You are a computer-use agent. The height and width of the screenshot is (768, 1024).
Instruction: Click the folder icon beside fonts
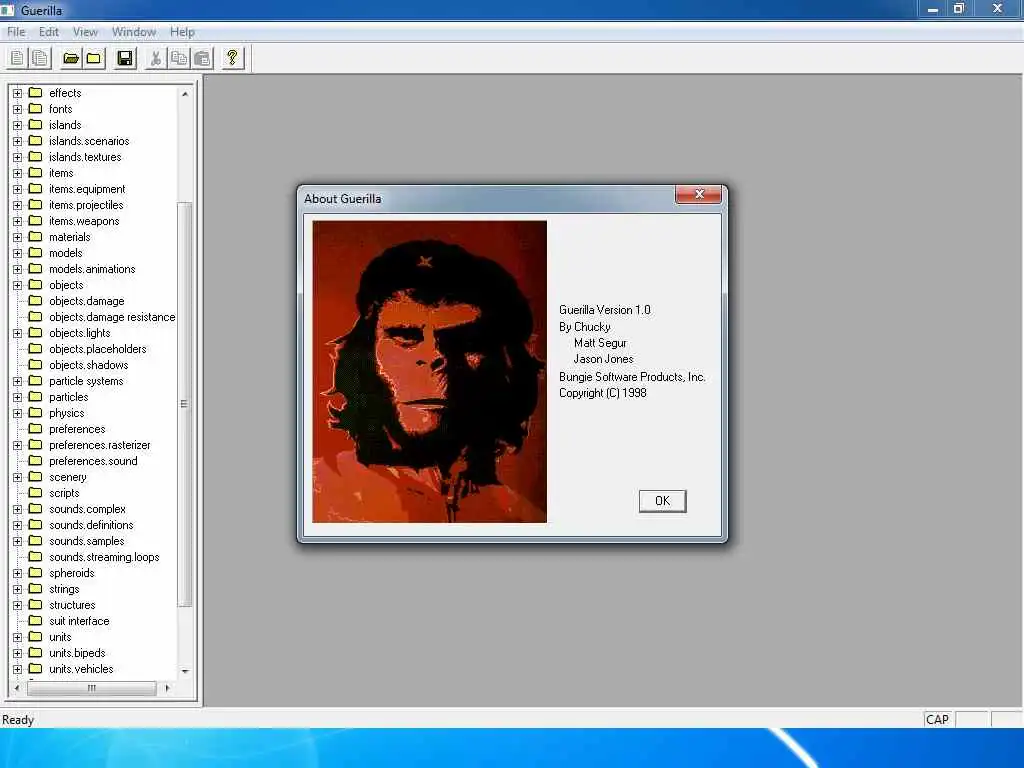pos(36,108)
